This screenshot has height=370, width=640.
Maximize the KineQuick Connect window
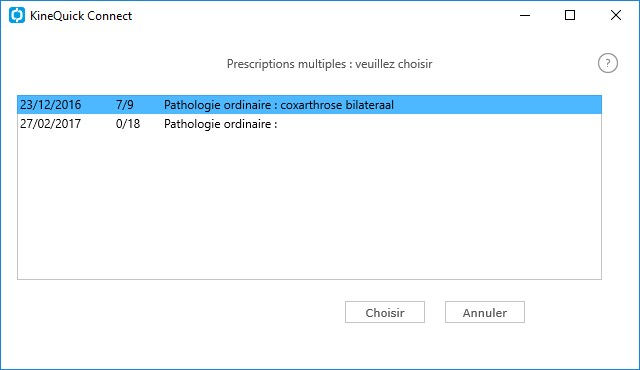click(570, 16)
